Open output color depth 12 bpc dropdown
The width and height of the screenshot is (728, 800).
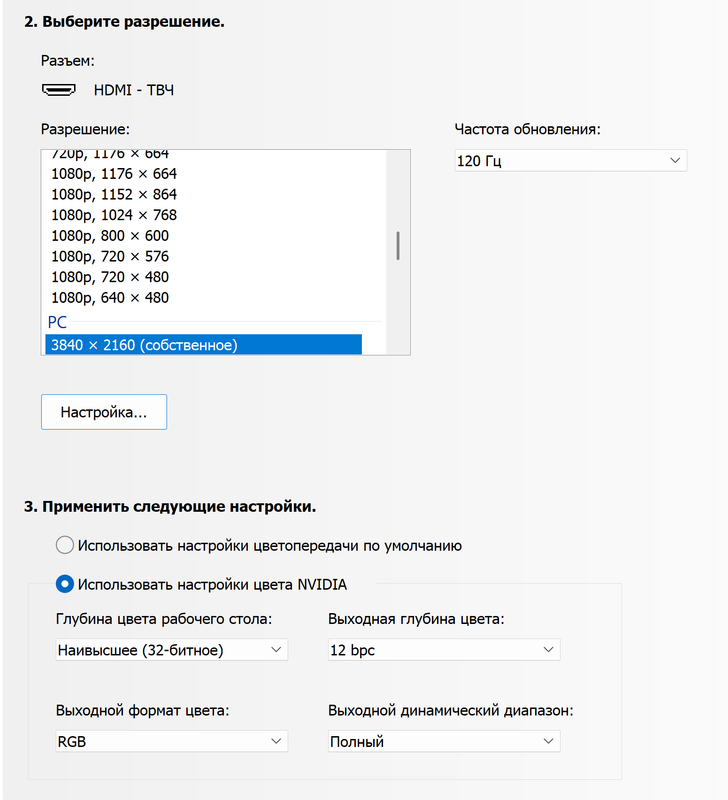point(444,649)
